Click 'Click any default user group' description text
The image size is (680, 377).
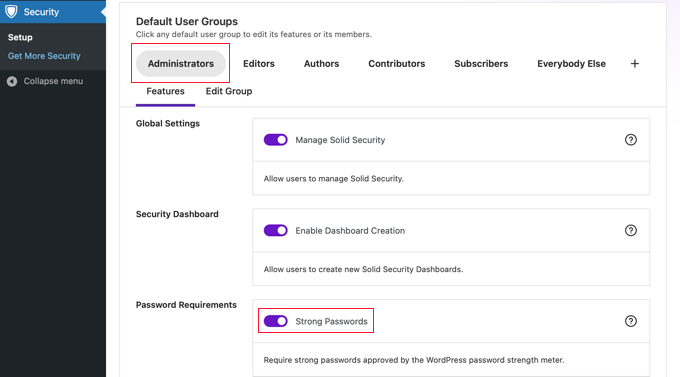[x=254, y=34]
